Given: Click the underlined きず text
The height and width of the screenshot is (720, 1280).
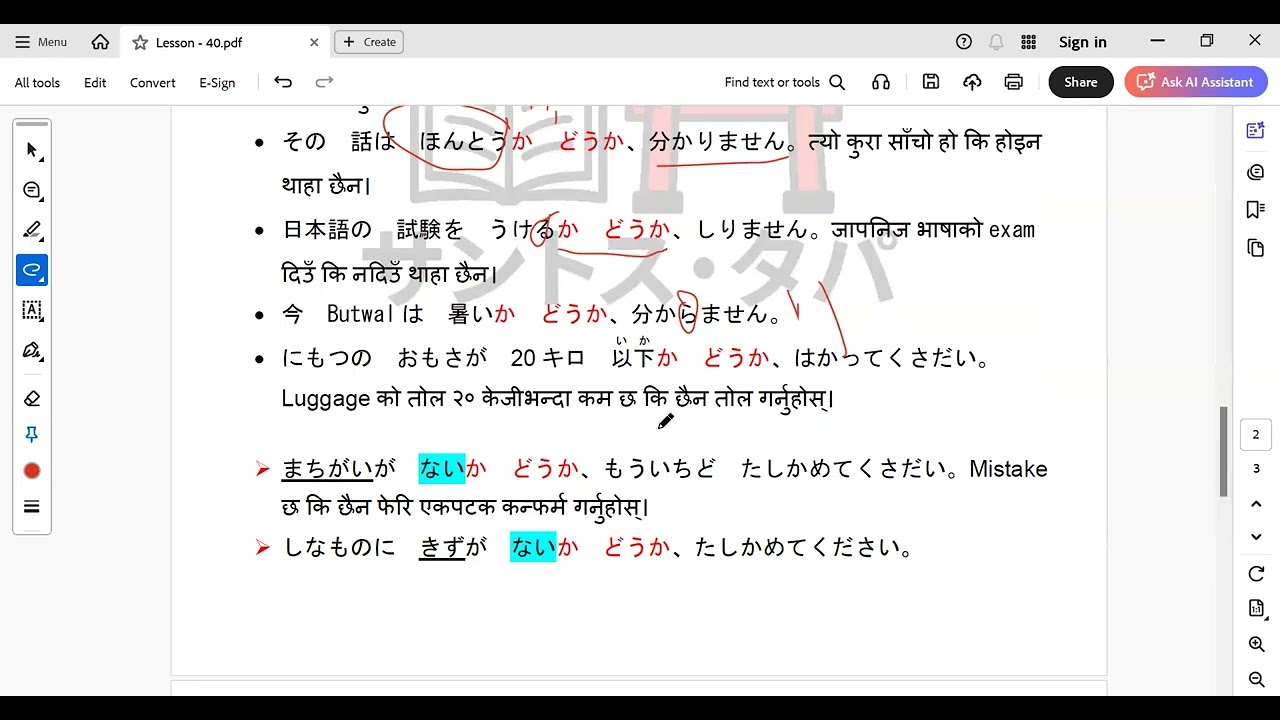Looking at the screenshot, I should pos(442,547).
